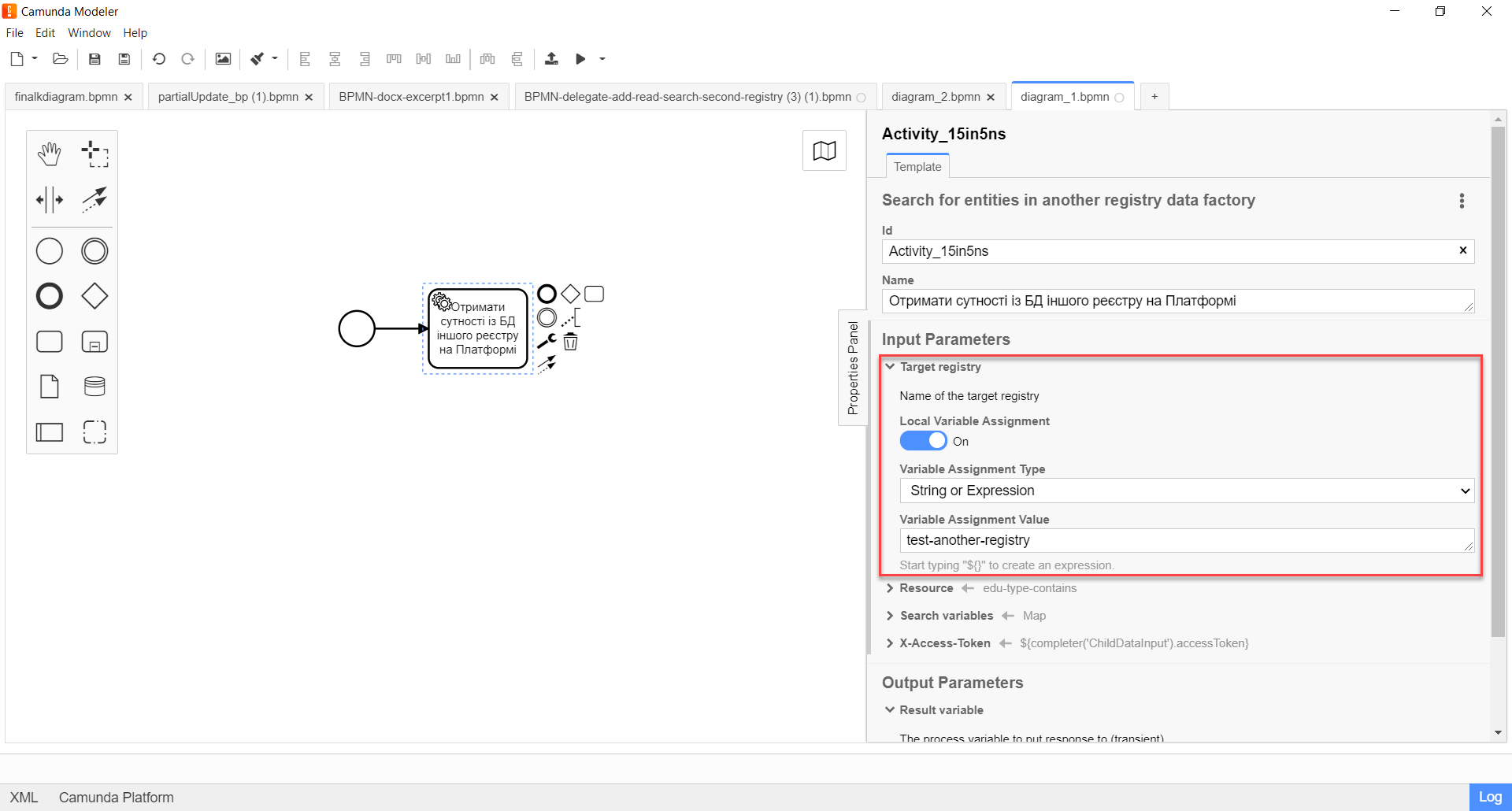This screenshot has width=1512, height=811.
Task: Save the diagram using the disk icon
Action: point(94,59)
